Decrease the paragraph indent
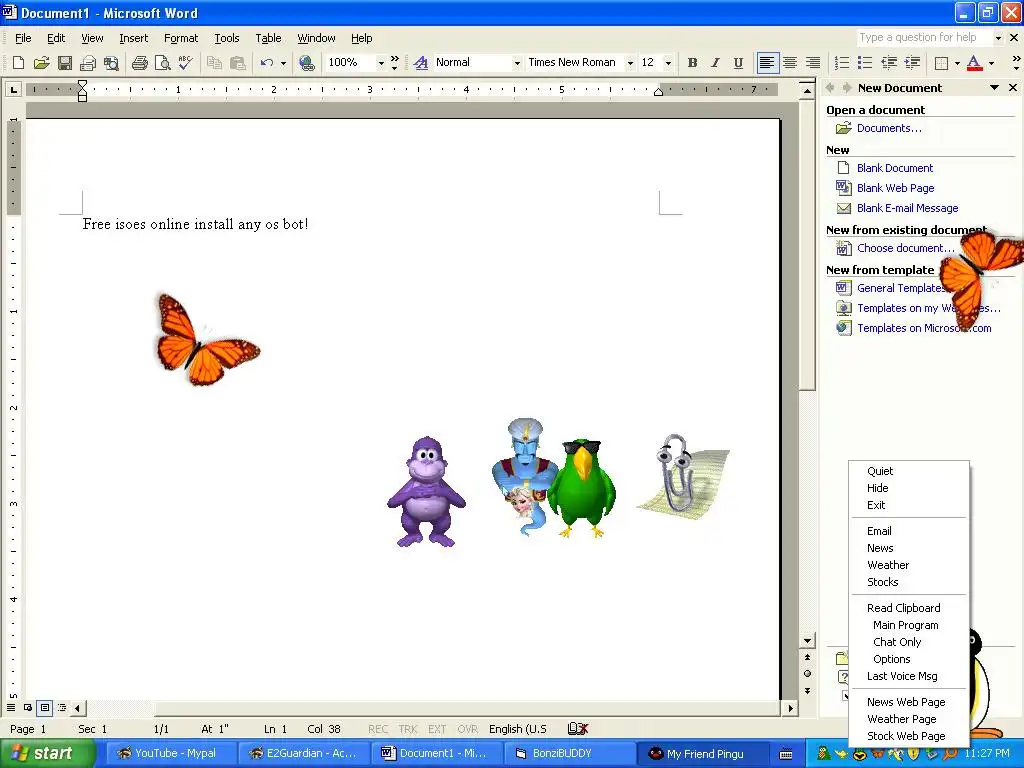The image size is (1024, 768). pyautogui.click(x=889, y=63)
